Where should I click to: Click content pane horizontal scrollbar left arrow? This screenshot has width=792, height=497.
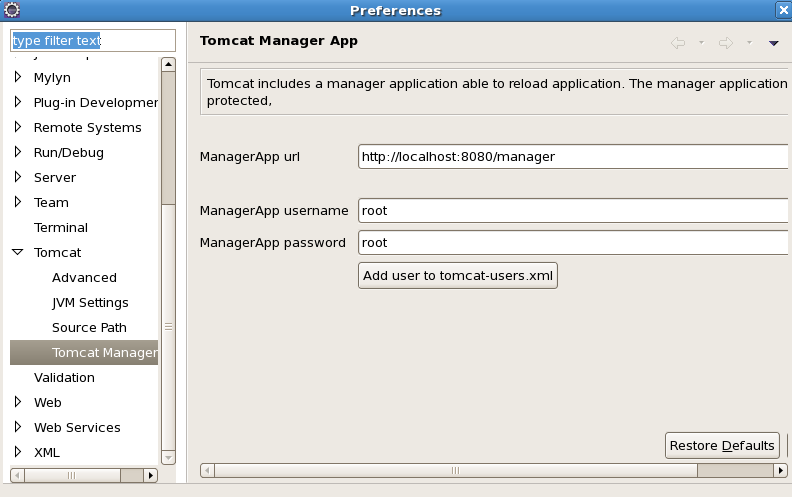(x=207, y=470)
